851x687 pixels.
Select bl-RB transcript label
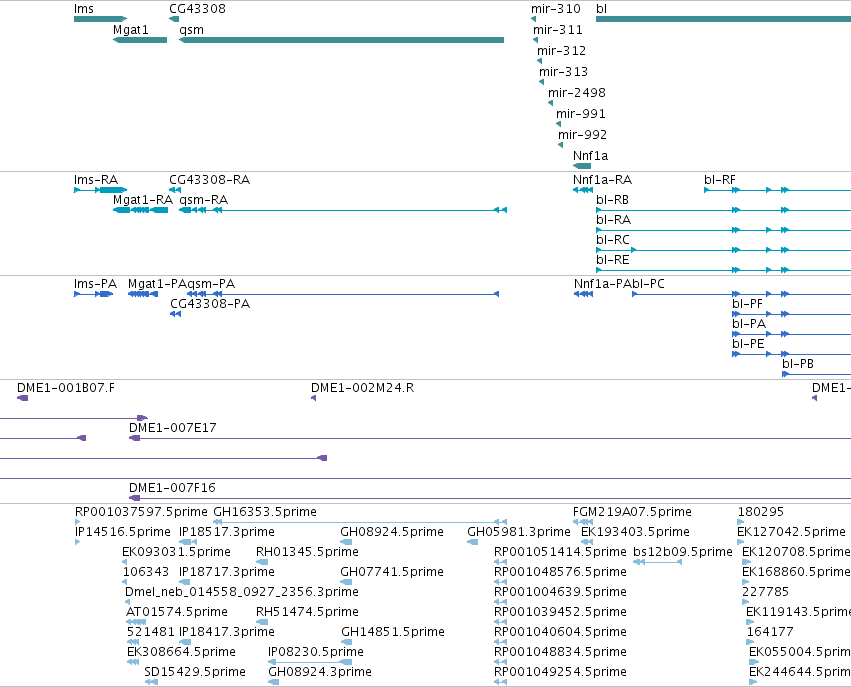coord(612,200)
